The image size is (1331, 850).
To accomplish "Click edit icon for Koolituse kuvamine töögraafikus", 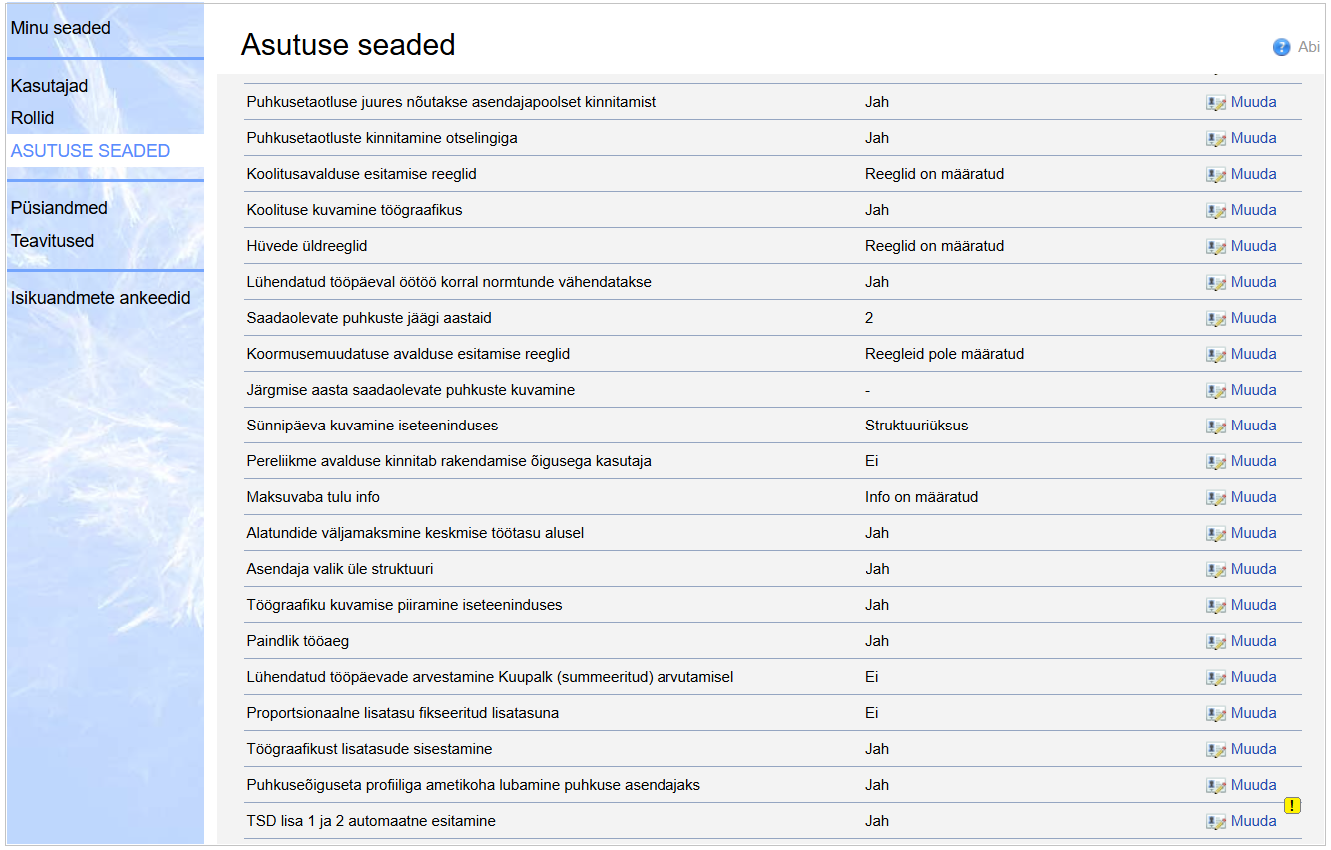I will click(x=1216, y=211).
